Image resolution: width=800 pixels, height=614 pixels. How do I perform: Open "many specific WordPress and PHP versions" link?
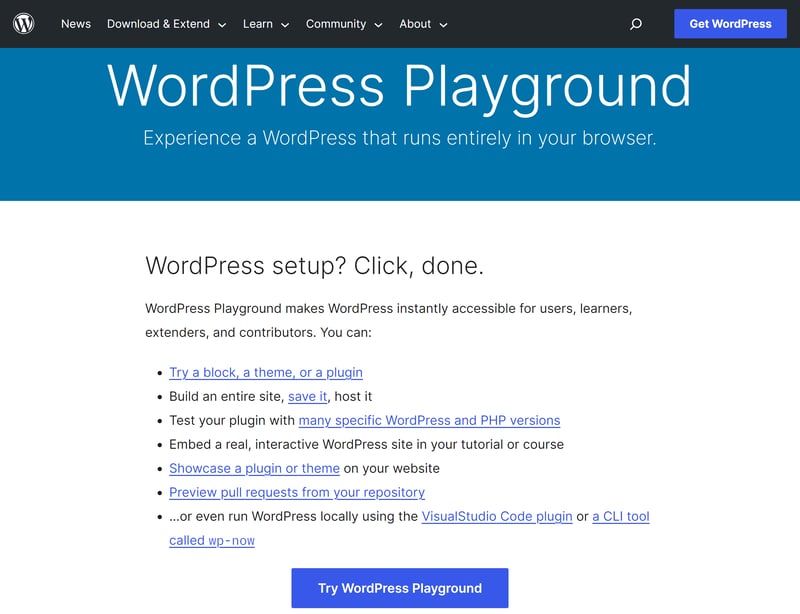point(429,420)
